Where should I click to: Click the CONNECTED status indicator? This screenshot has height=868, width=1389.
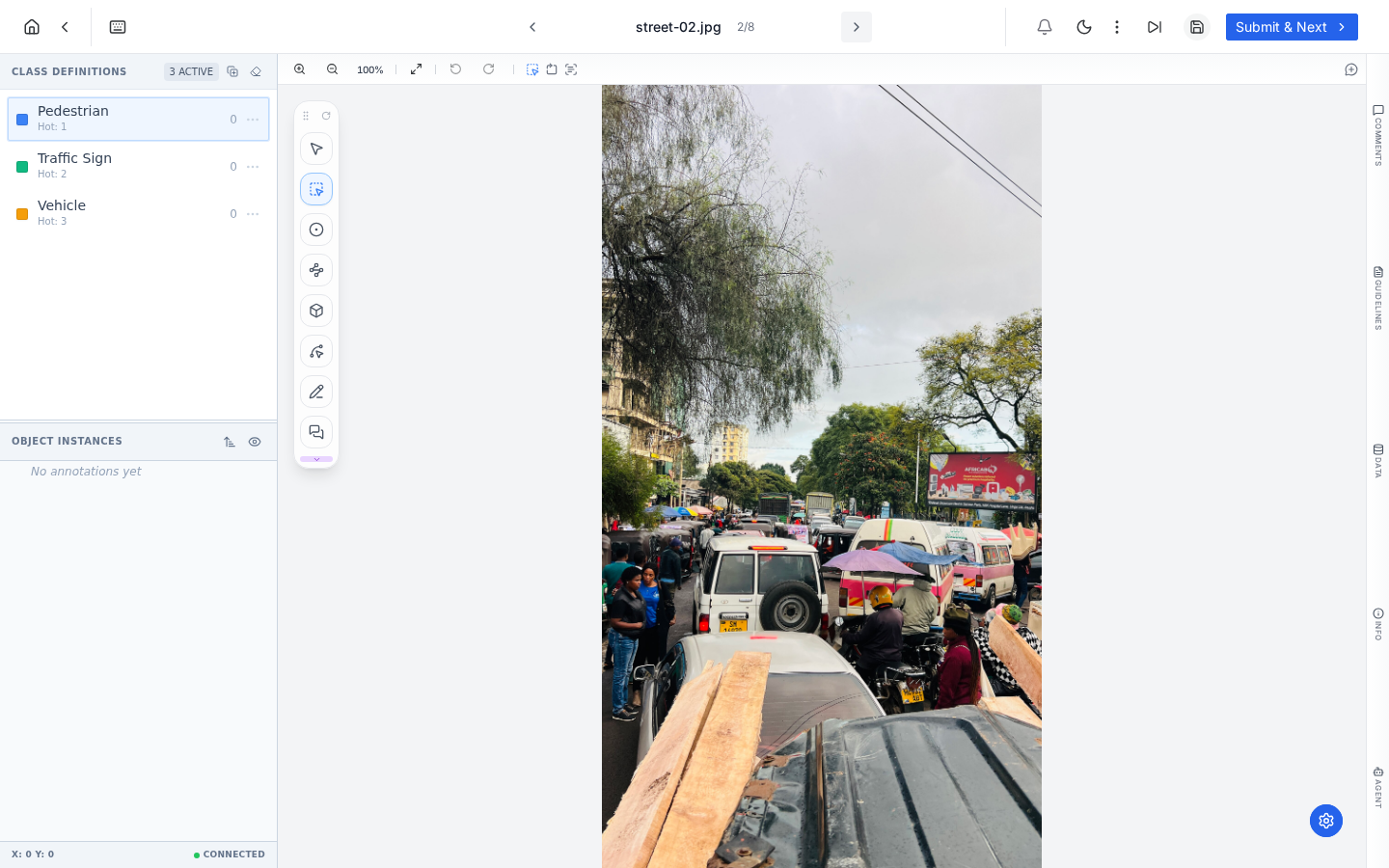coord(230,854)
